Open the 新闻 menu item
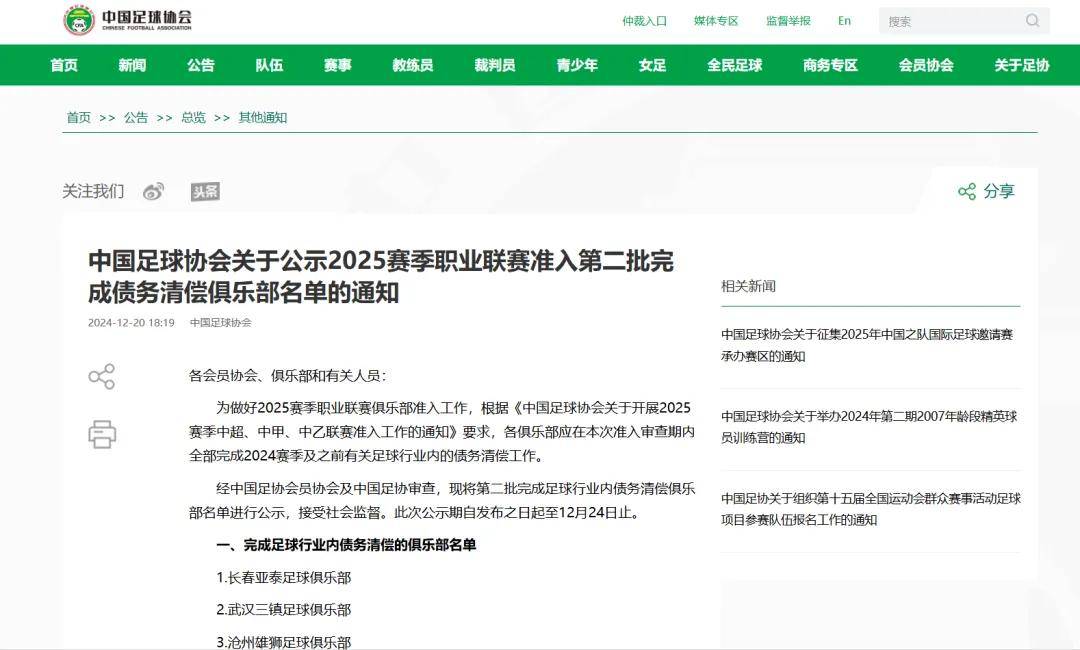The height and width of the screenshot is (650, 1080). pos(132,65)
